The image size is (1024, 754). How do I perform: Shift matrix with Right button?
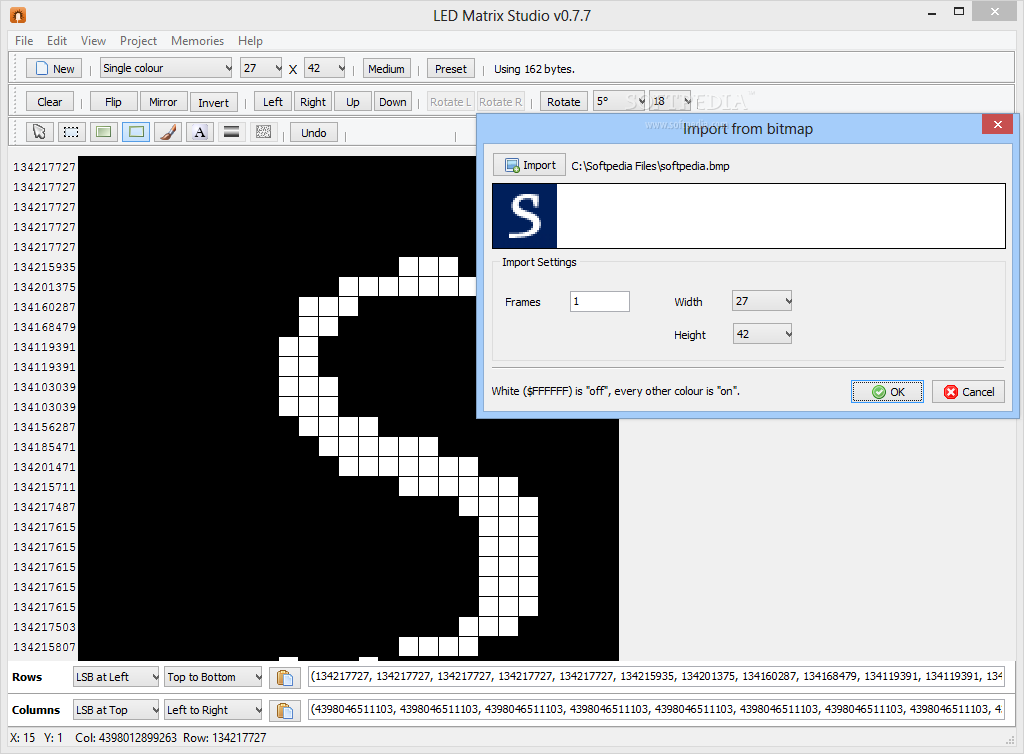click(x=313, y=102)
